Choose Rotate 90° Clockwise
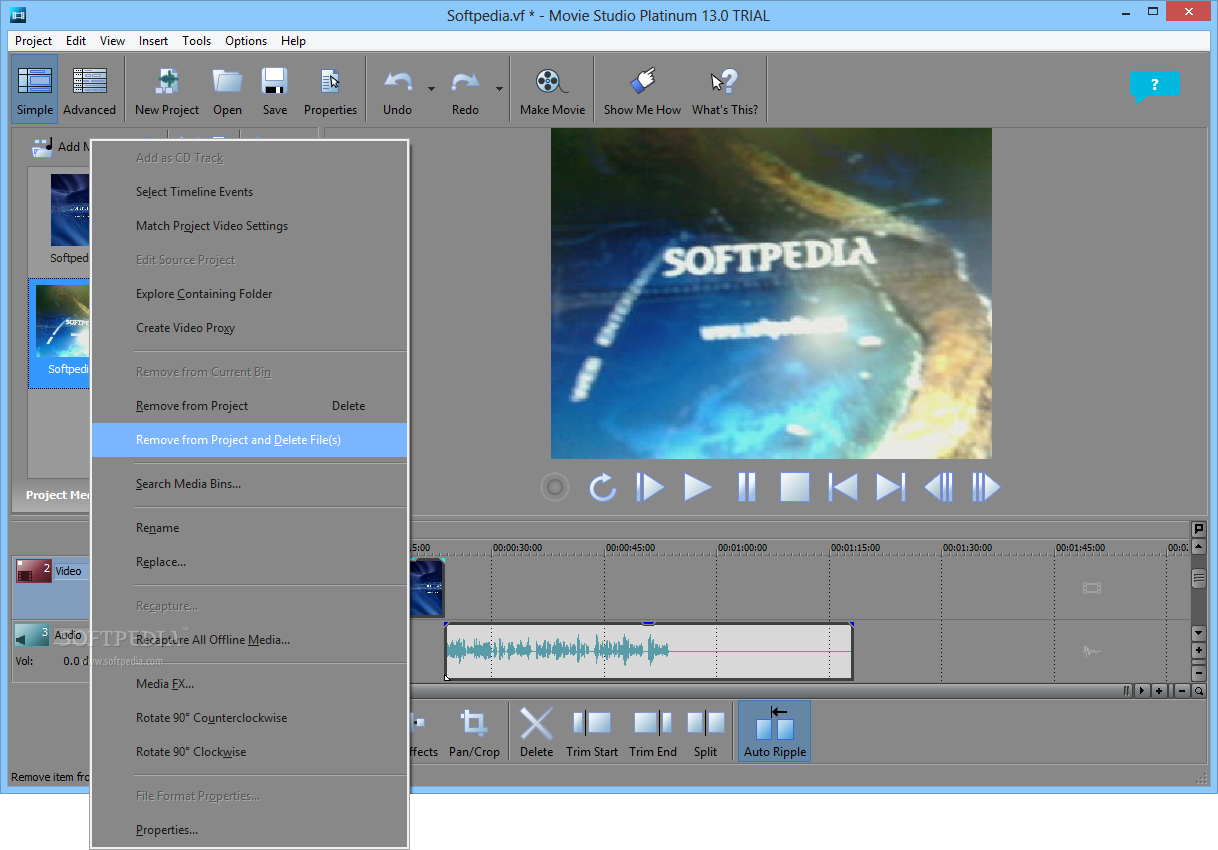Image resolution: width=1218 pixels, height=850 pixels. tap(249, 752)
